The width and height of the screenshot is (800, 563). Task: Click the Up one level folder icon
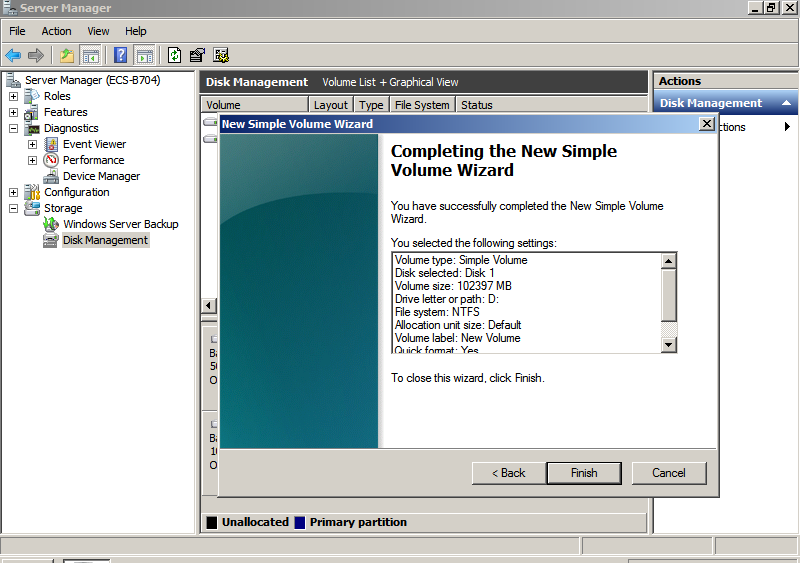point(67,55)
